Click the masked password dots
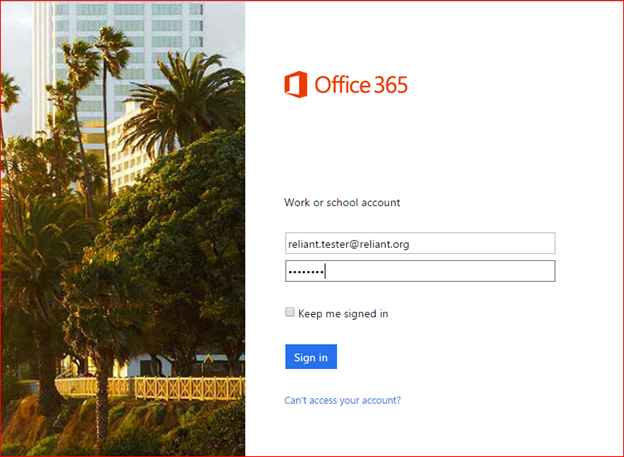The width and height of the screenshot is (624, 457). pos(305,272)
